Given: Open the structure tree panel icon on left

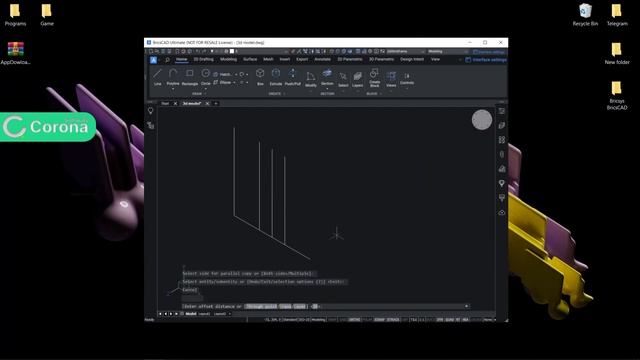Looking at the screenshot, I should pyautogui.click(x=151, y=125).
